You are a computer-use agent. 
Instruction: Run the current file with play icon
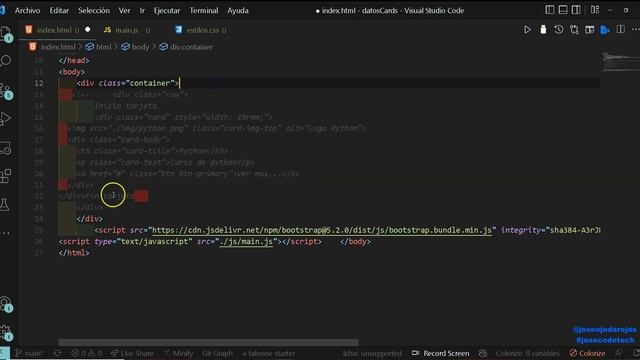click(527, 30)
